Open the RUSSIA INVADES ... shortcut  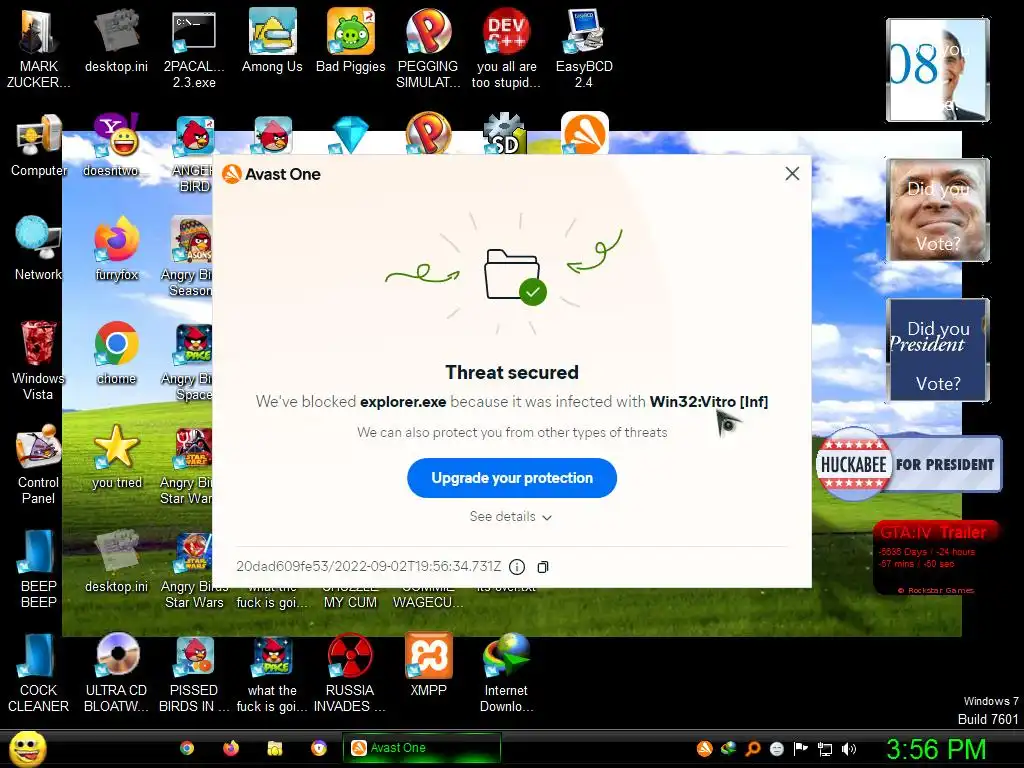pyautogui.click(x=350, y=671)
